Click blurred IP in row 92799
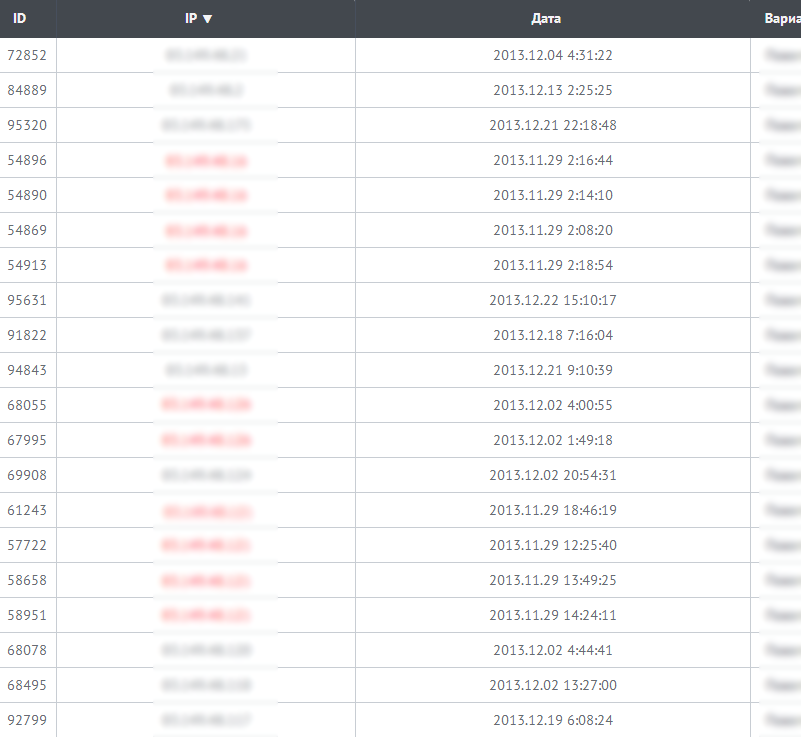The height and width of the screenshot is (737, 801). coord(206,720)
